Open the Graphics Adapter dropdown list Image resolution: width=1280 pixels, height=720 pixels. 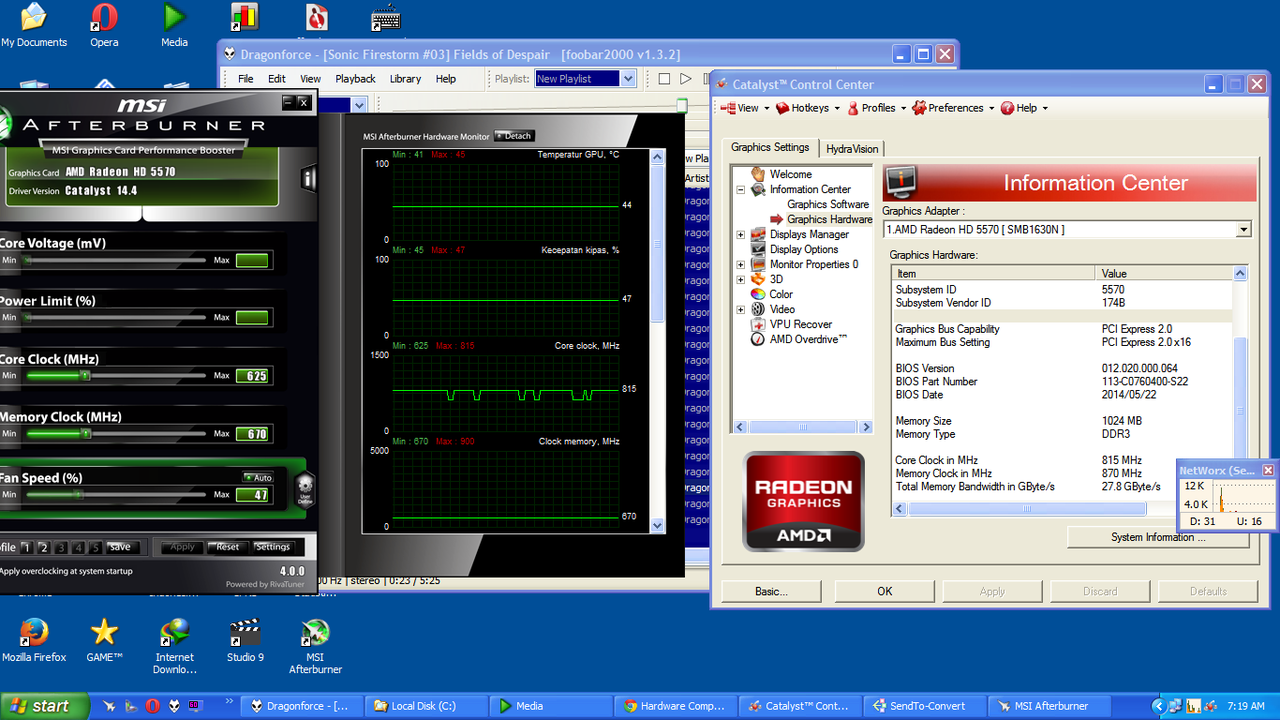(1243, 230)
